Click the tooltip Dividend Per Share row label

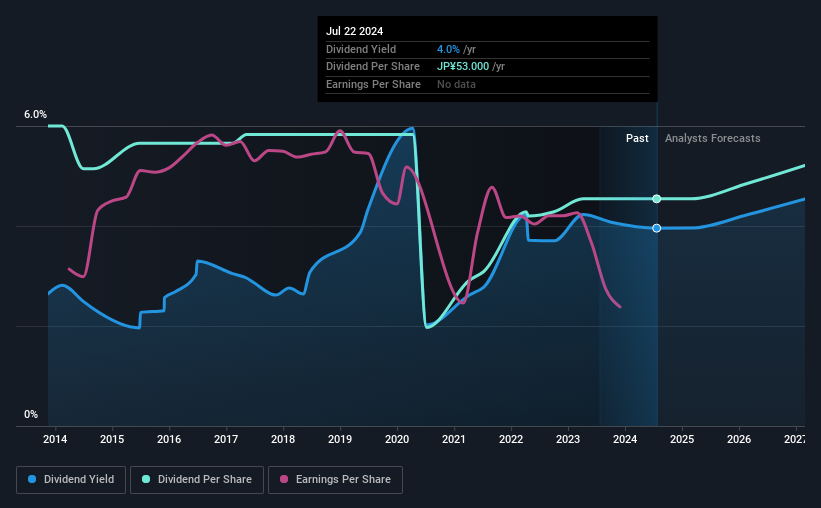point(373,67)
